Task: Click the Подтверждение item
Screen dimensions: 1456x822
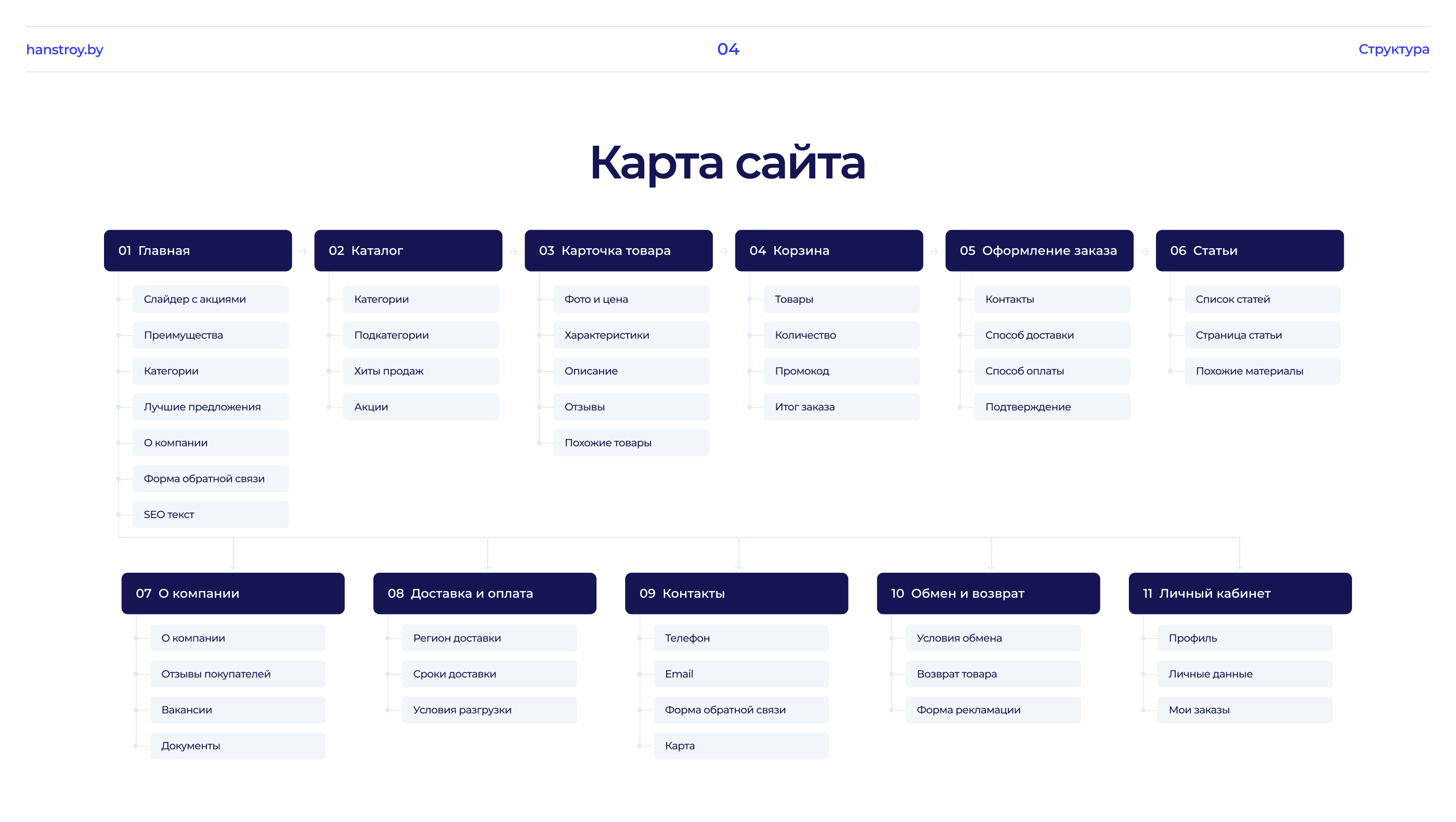Action: point(1052,406)
